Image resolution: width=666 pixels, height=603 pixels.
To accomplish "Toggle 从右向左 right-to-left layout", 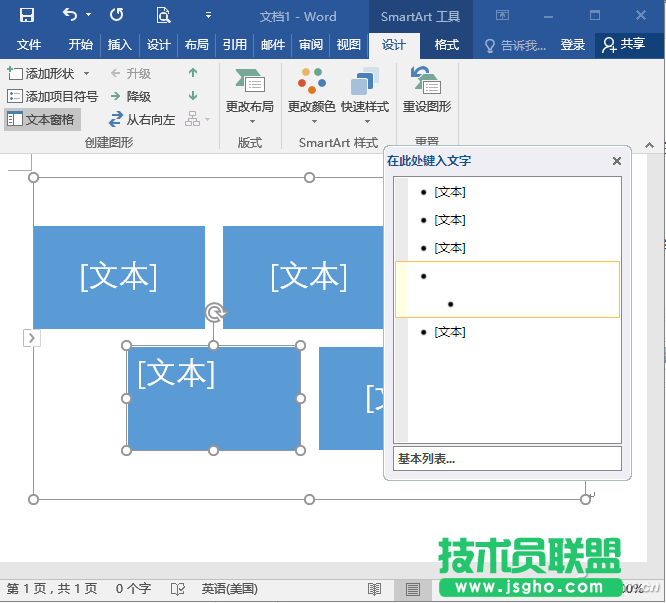I will tap(142, 119).
